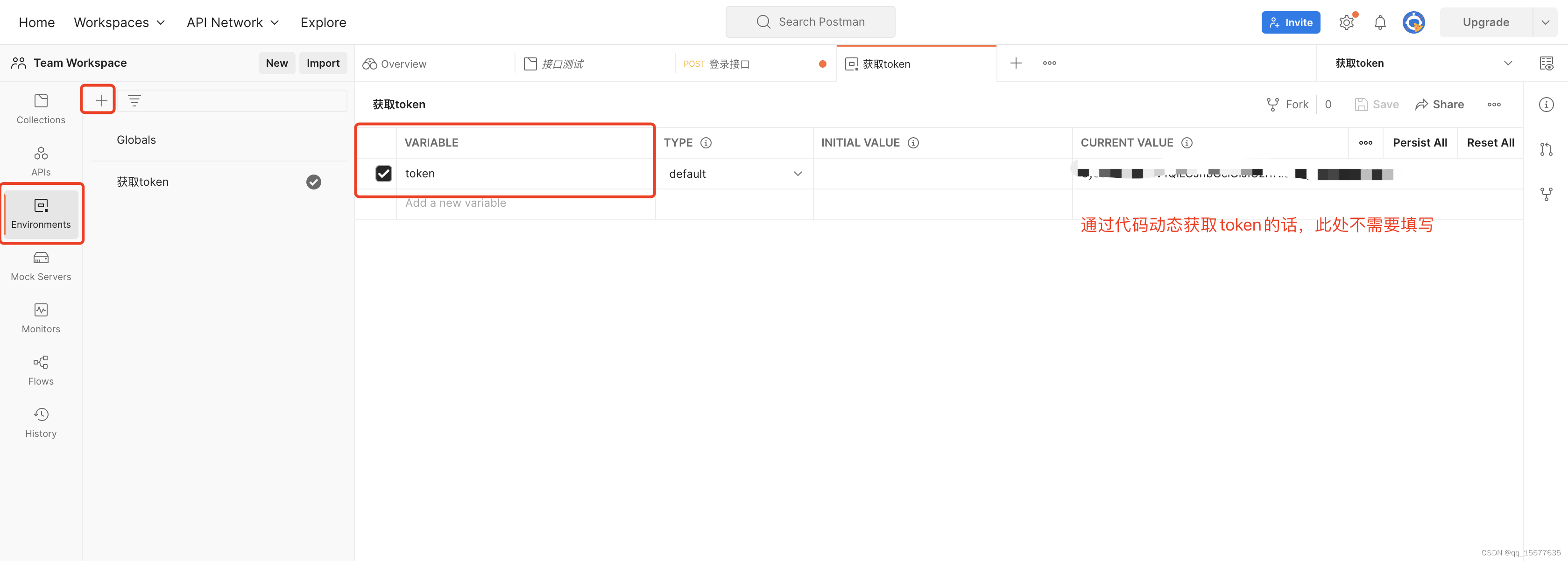Image resolution: width=1568 pixels, height=561 pixels.
Task: Open the Environment quick look eye icon
Action: point(1547,63)
